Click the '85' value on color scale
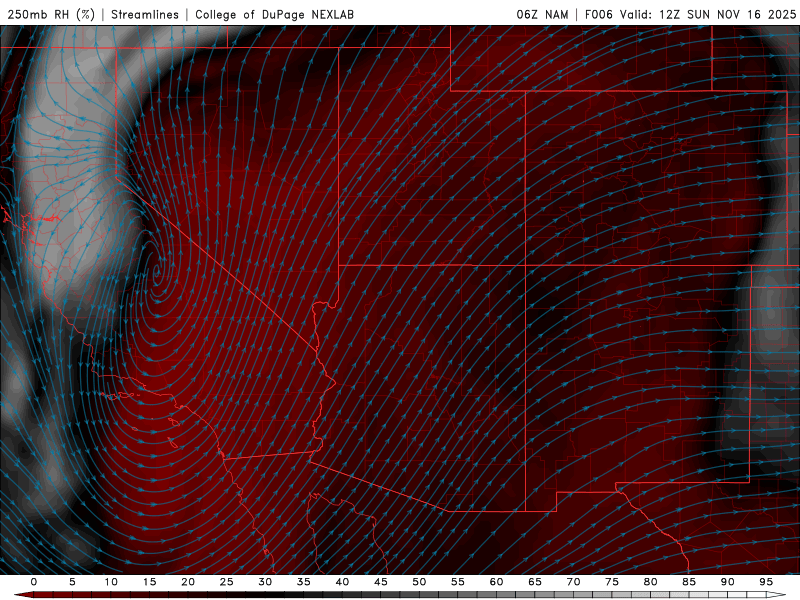The image size is (800, 600). pos(689,582)
